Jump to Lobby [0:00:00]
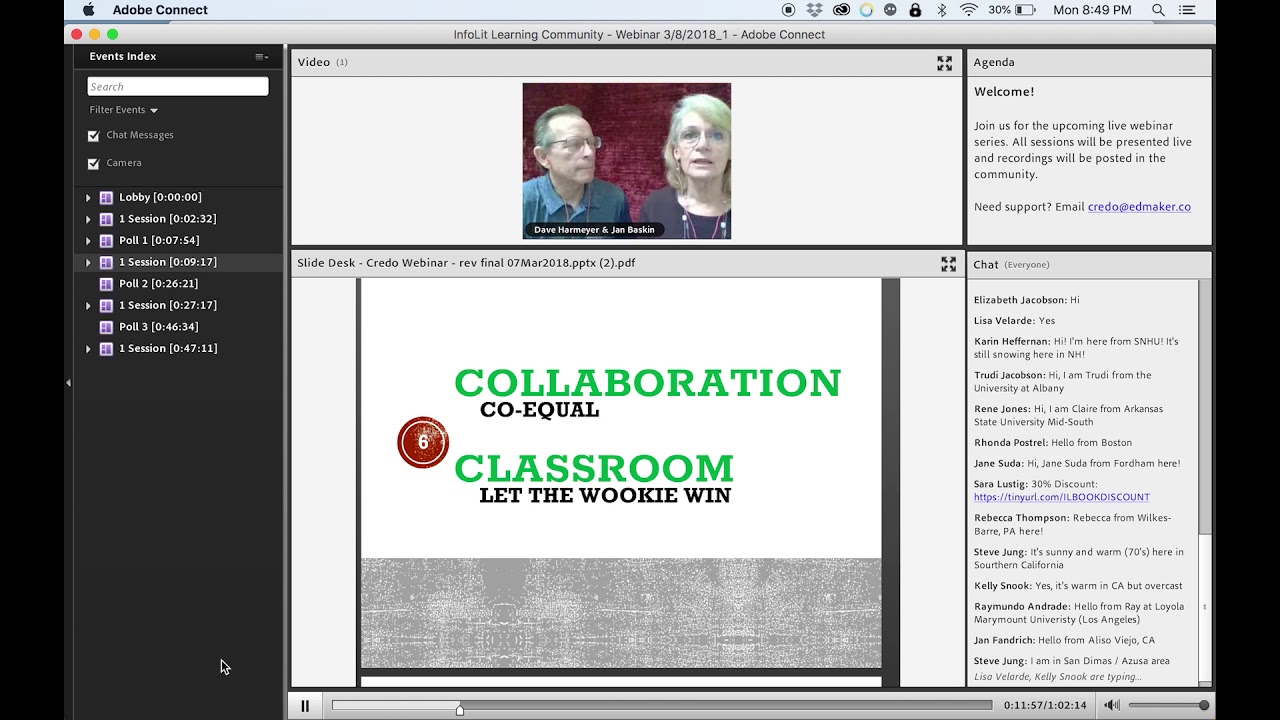The image size is (1280, 720). (x=160, y=198)
